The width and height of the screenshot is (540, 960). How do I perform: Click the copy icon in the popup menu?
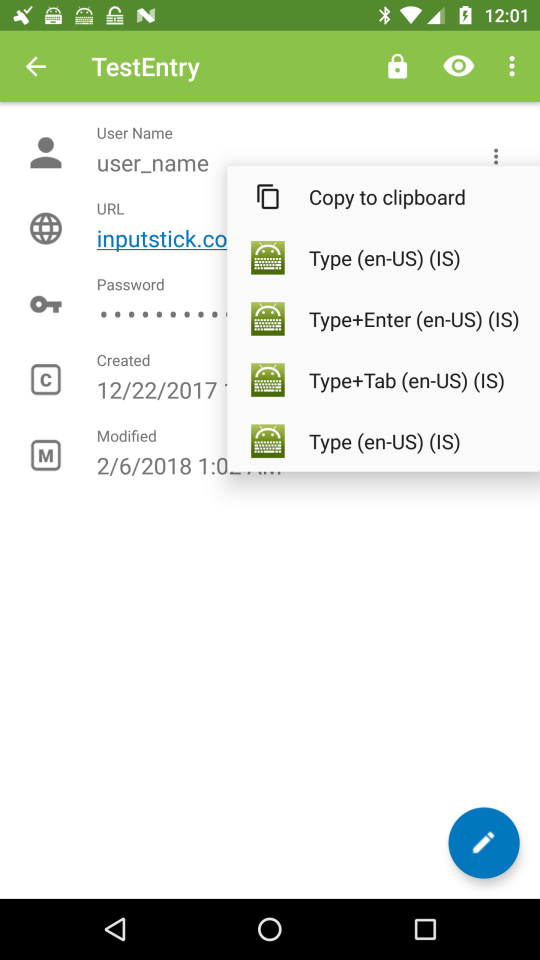(x=268, y=197)
